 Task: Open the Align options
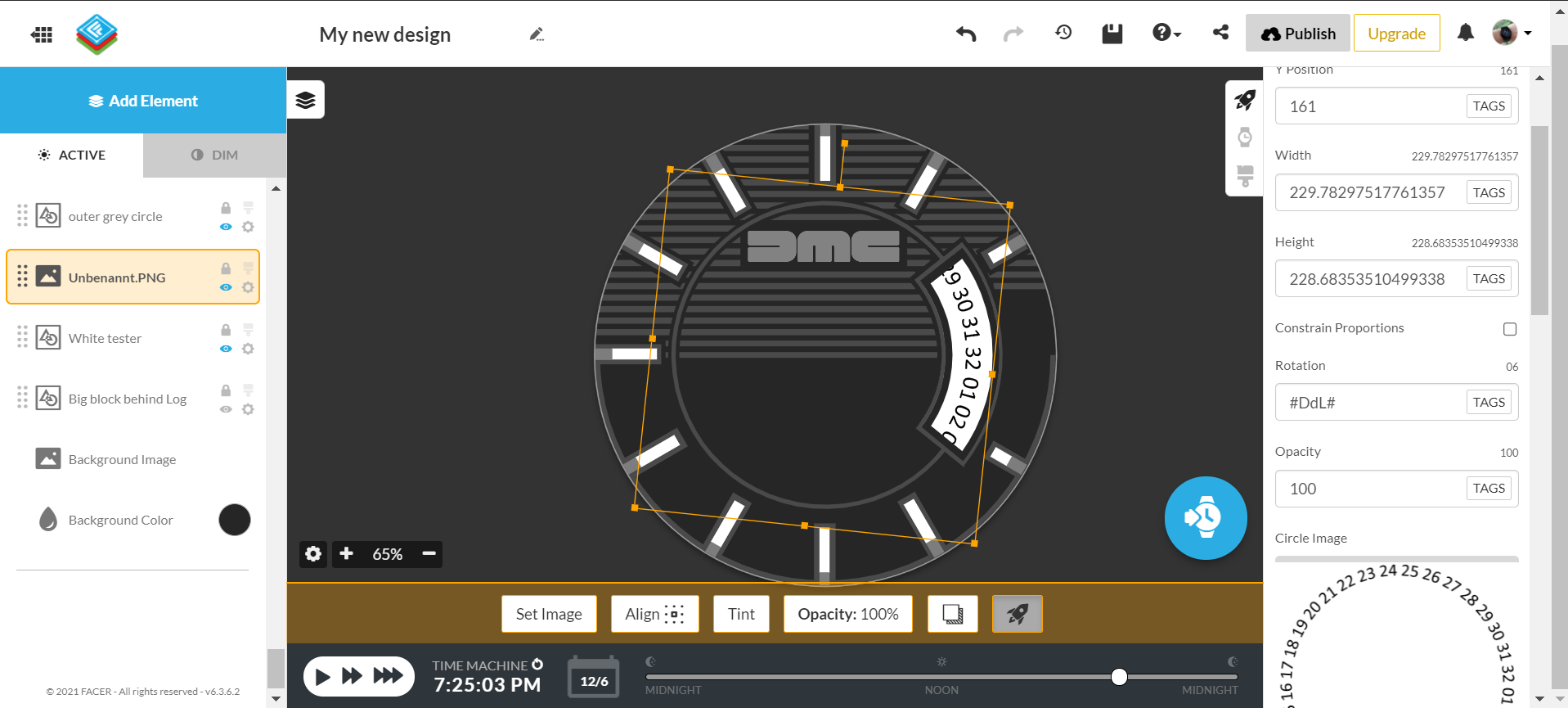coord(654,614)
